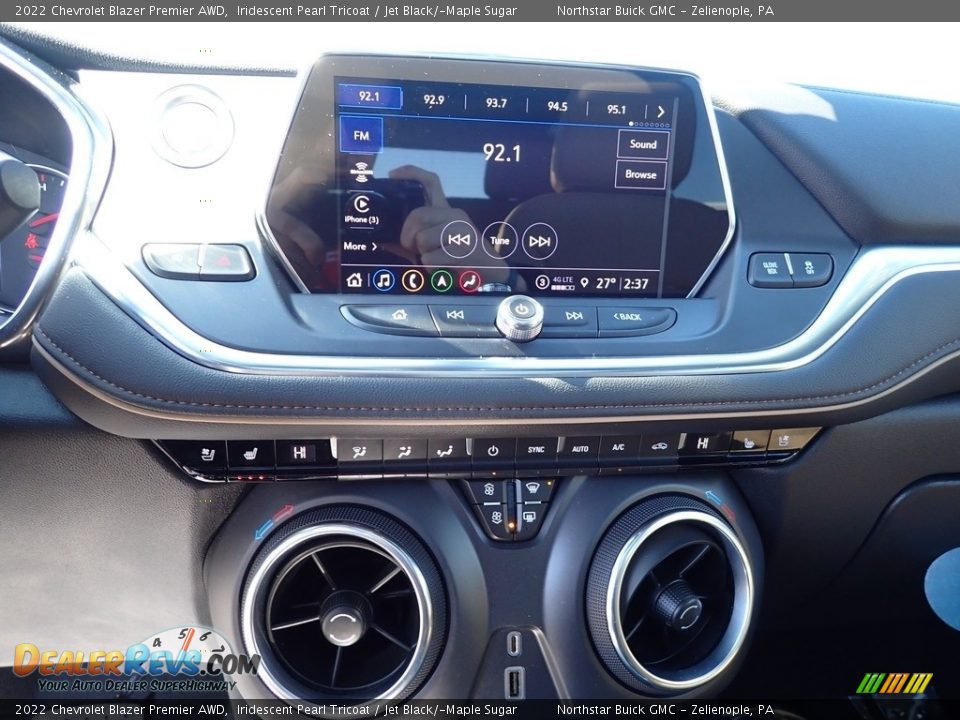Toggle the auto stop-start off button
Viewport: 960px width, 720px height.
810,268
